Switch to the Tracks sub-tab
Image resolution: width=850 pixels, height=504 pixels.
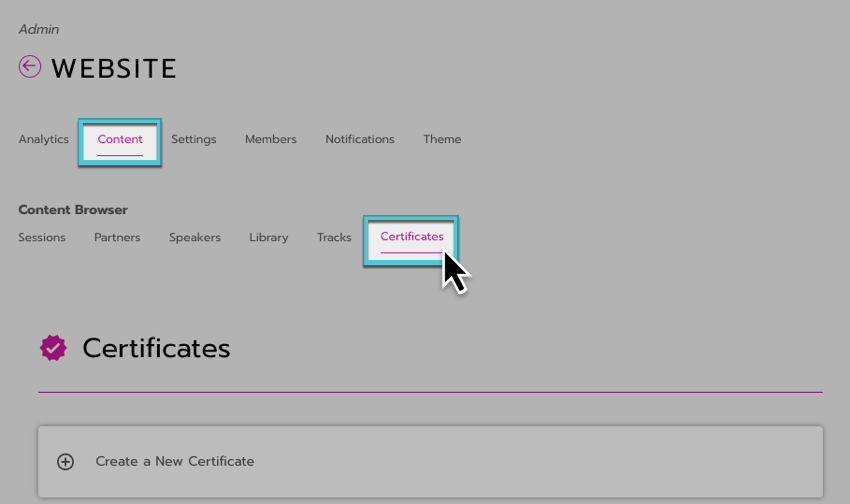334,237
